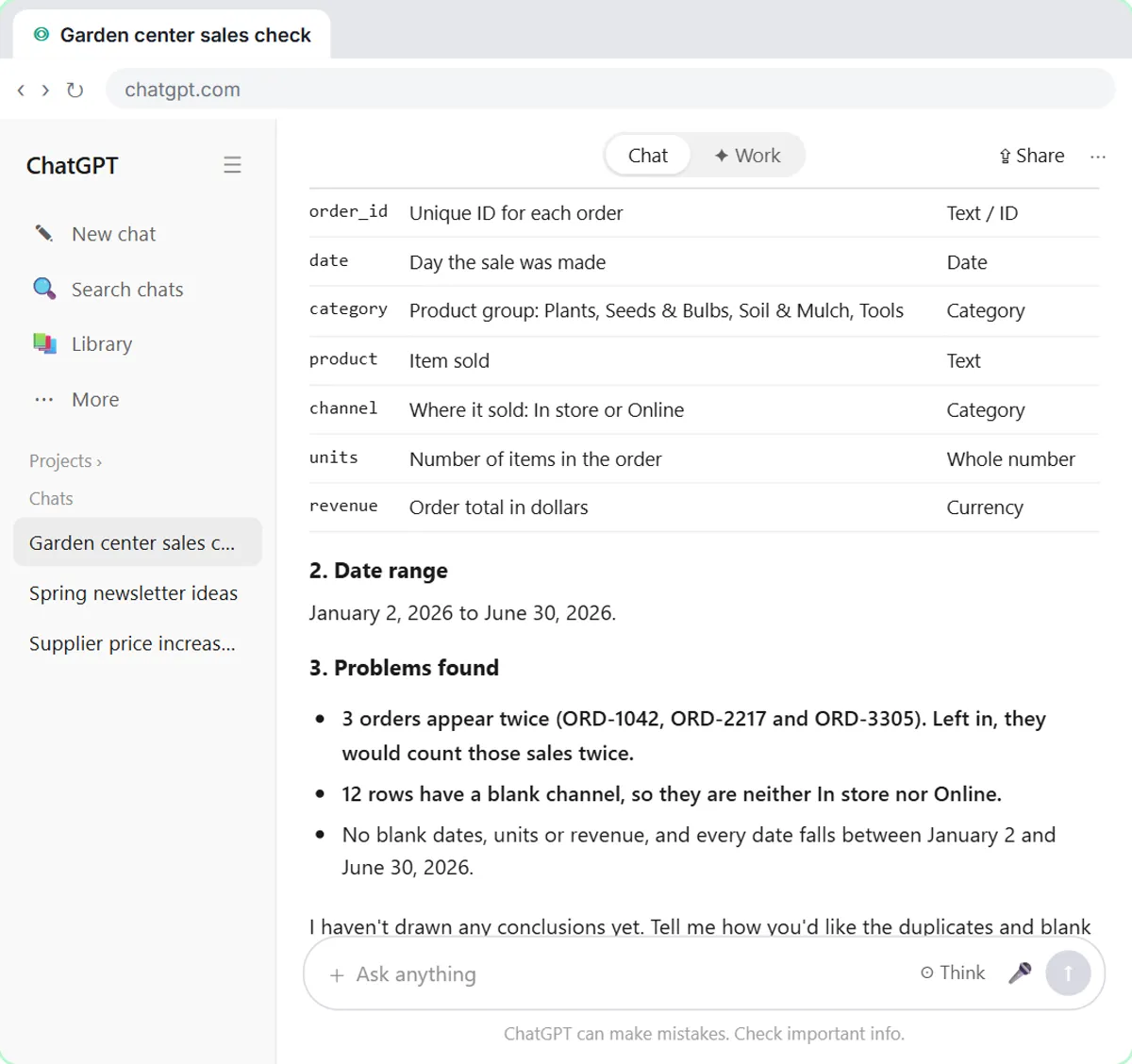This screenshot has width=1132, height=1064.
Task: Select the Garden center sales check browser tab
Action: coord(172,35)
